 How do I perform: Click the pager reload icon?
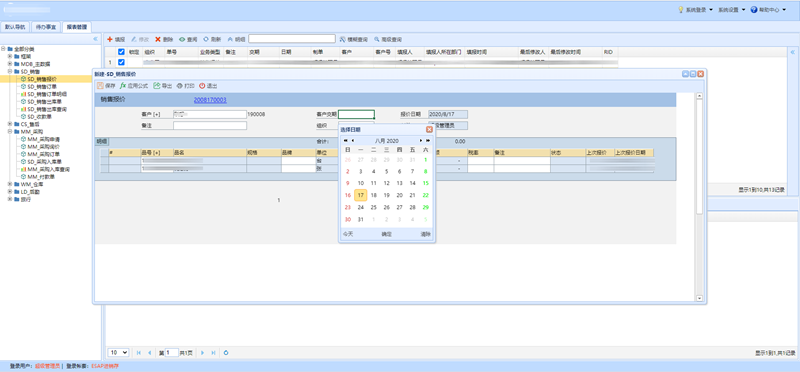(x=226, y=353)
